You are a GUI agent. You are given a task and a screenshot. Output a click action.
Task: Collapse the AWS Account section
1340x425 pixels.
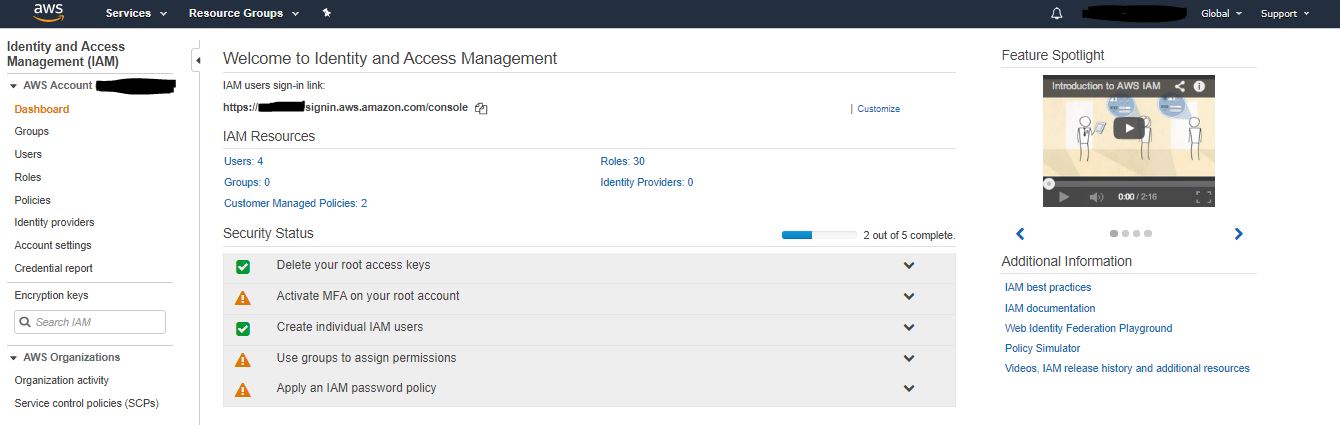13,86
